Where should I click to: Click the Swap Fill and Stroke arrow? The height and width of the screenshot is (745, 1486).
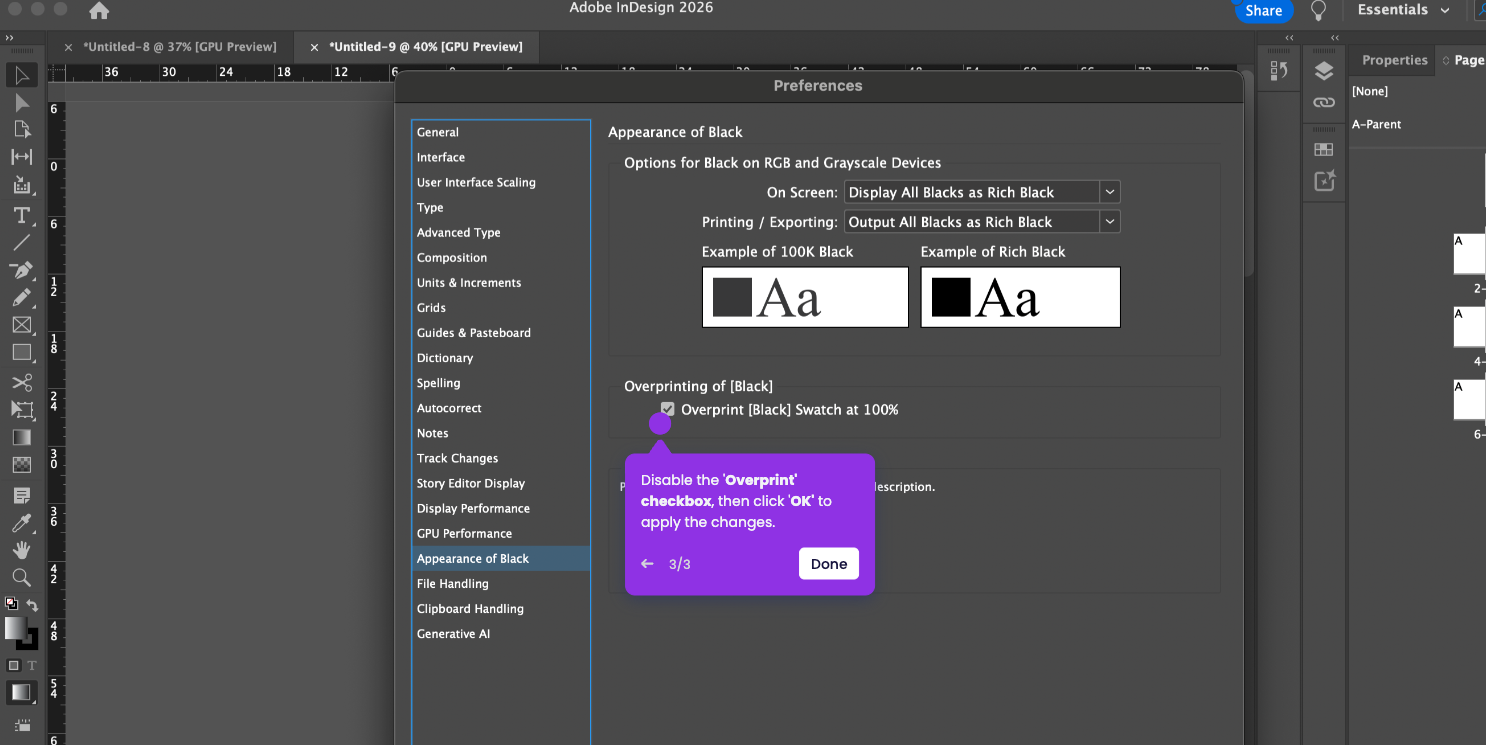click(x=32, y=605)
